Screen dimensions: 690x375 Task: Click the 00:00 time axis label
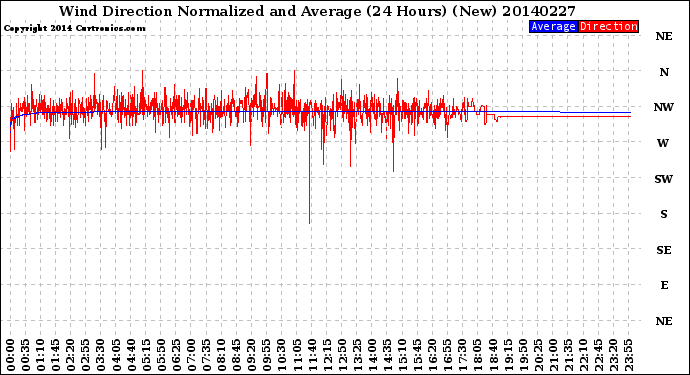pos(11,355)
